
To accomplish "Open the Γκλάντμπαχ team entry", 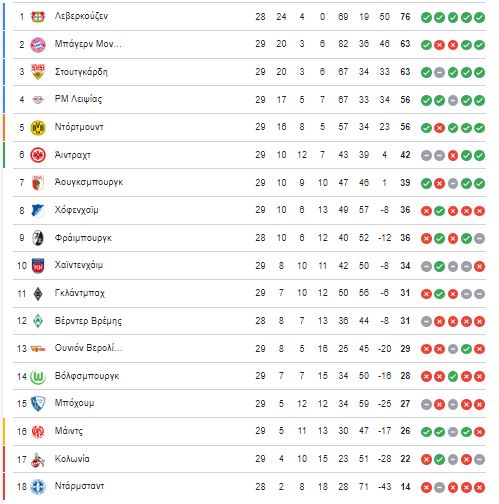I will click(x=79, y=293).
